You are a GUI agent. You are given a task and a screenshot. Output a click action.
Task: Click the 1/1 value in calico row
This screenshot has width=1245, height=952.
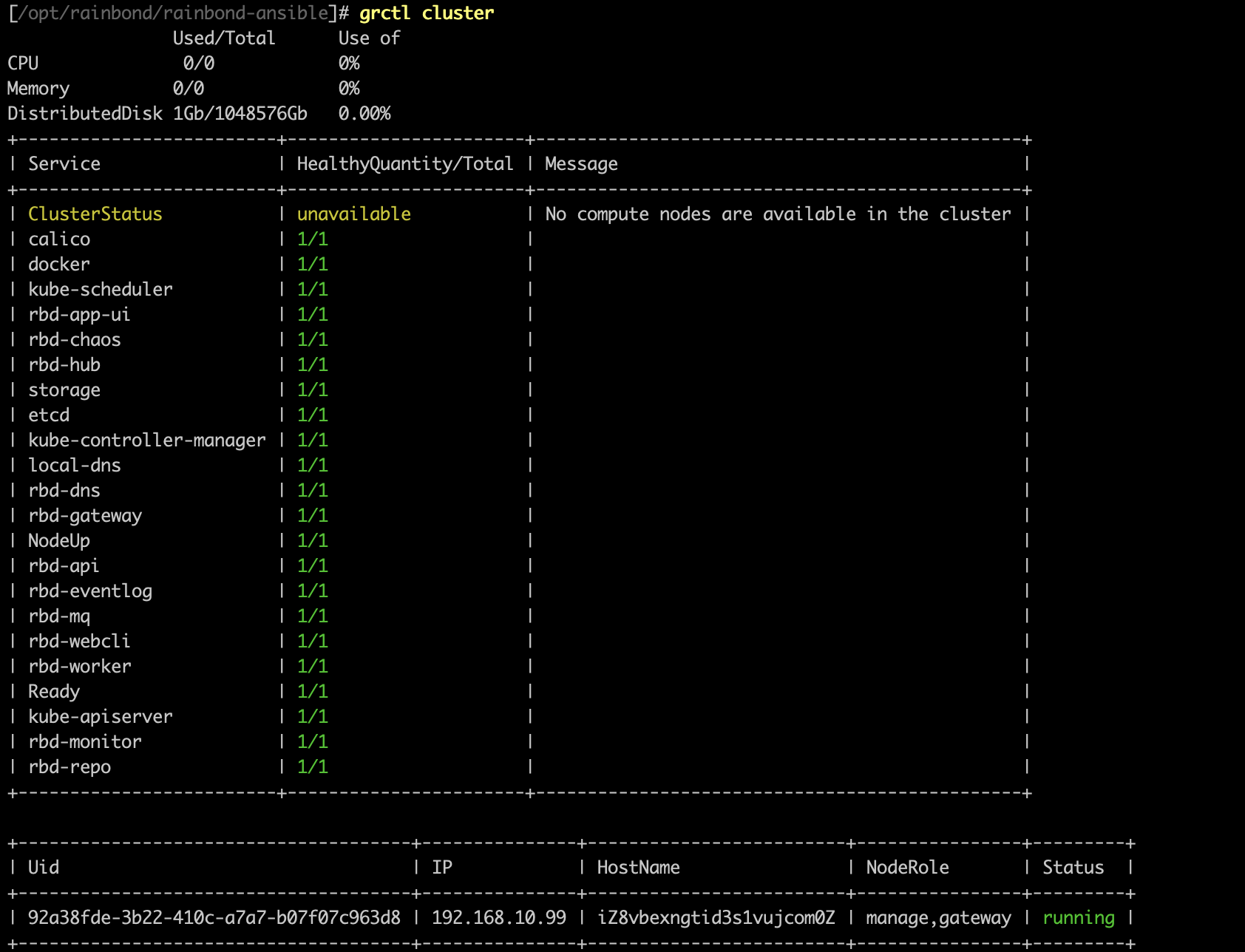coord(313,239)
